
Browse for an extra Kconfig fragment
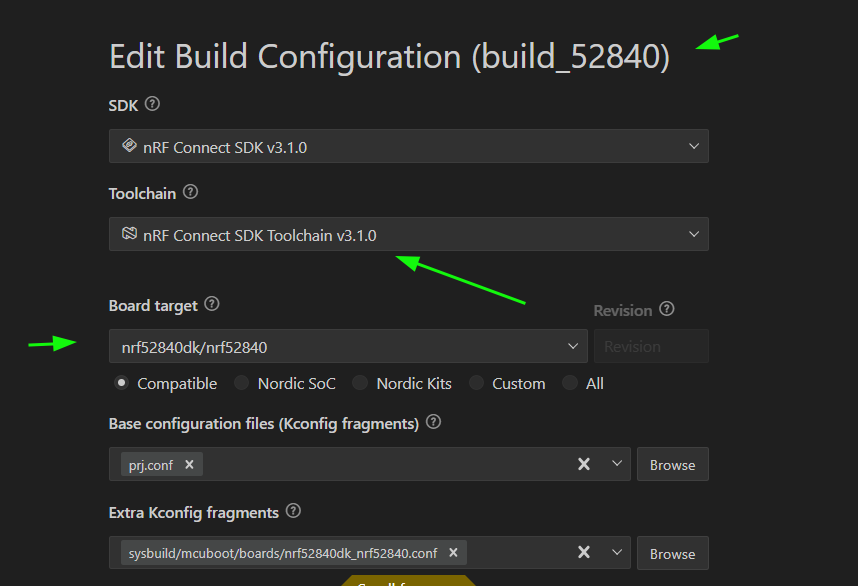coord(673,553)
